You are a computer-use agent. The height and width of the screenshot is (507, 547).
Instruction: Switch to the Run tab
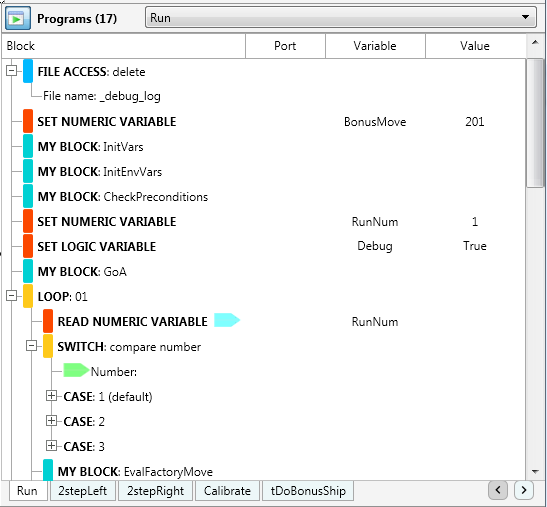coord(27,491)
